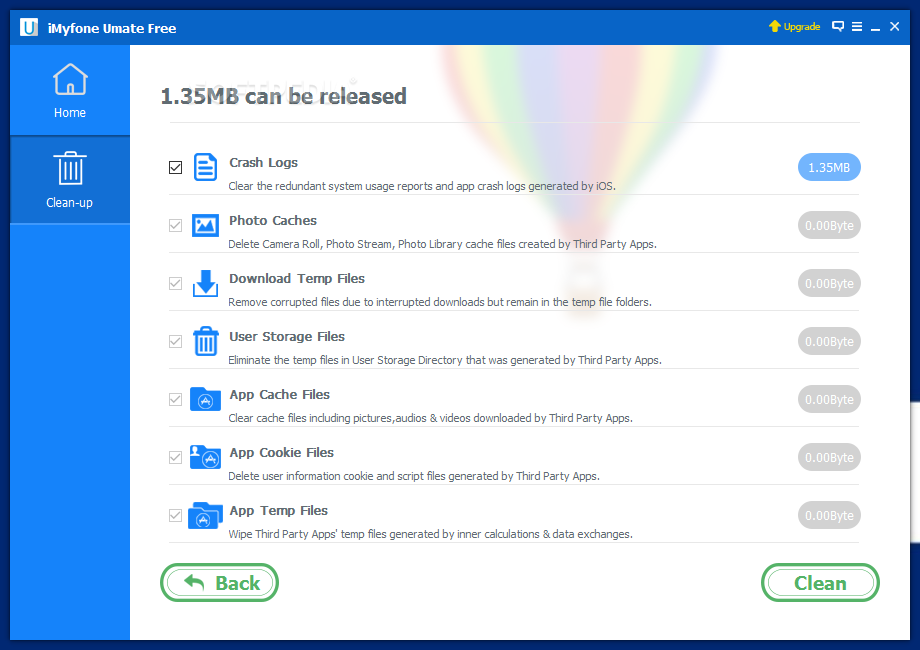Viewport: 920px width, 650px height.
Task: Toggle the Photo Caches checkbox
Action: coord(175,225)
